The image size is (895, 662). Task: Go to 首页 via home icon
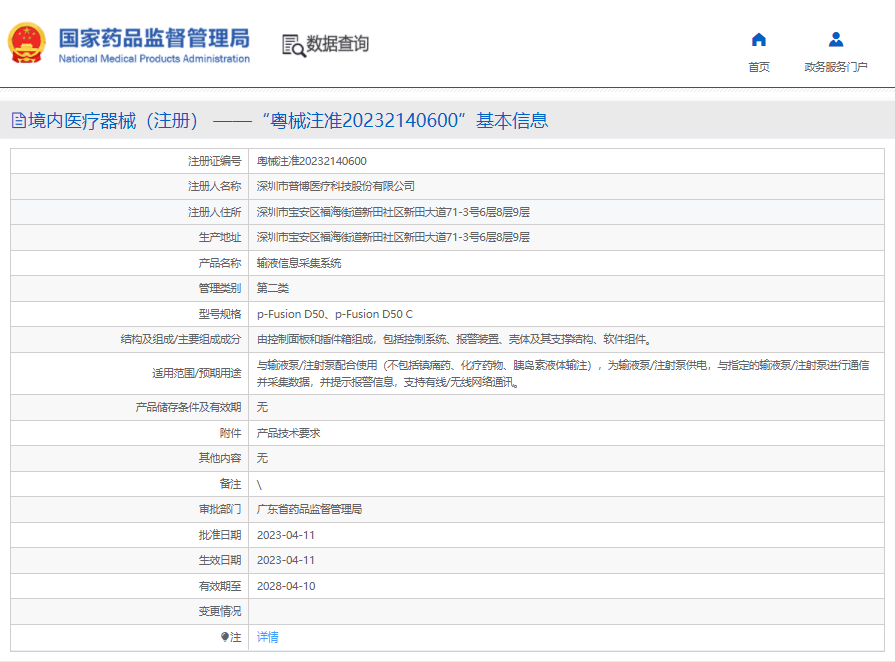759,39
